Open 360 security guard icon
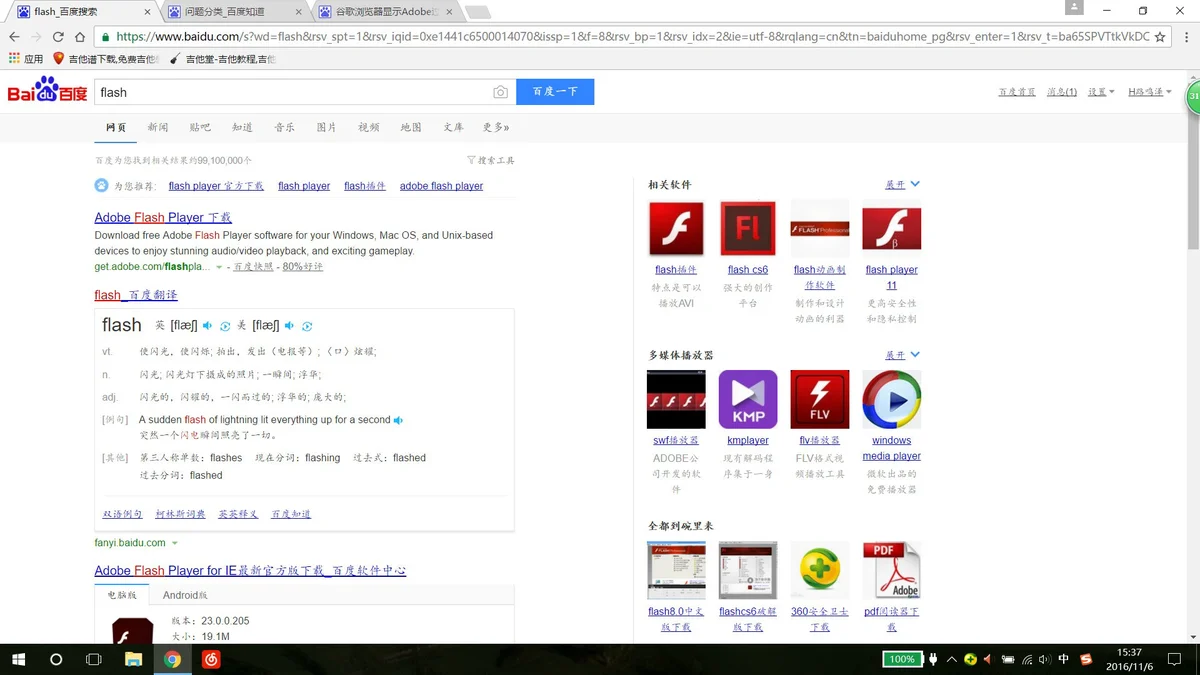This screenshot has height=675, width=1200. click(x=820, y=571)
